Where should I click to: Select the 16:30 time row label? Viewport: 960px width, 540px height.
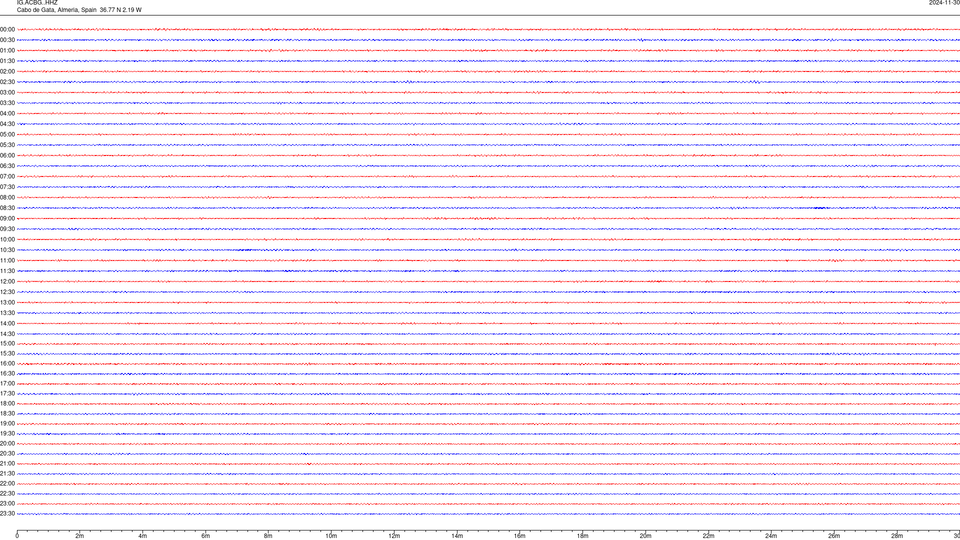click(x=7, y=373)
